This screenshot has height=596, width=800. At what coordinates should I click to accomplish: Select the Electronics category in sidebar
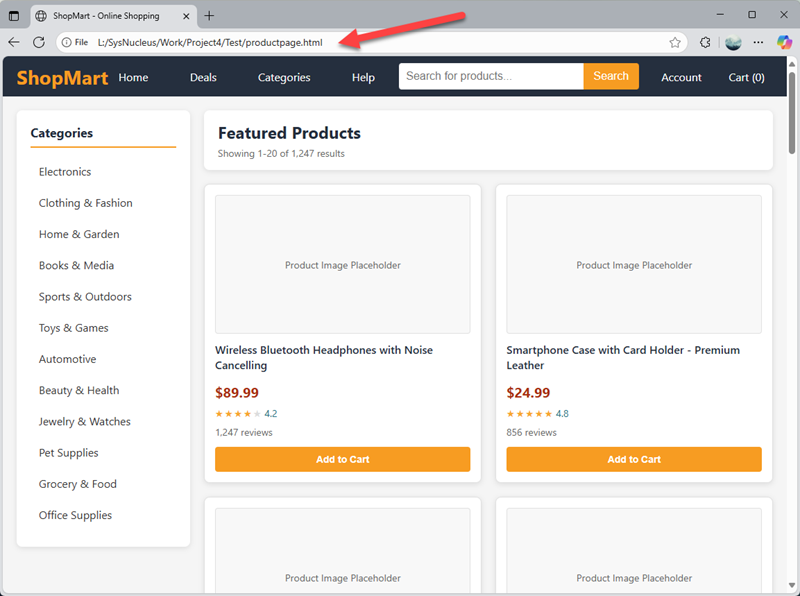pos(65,172)
